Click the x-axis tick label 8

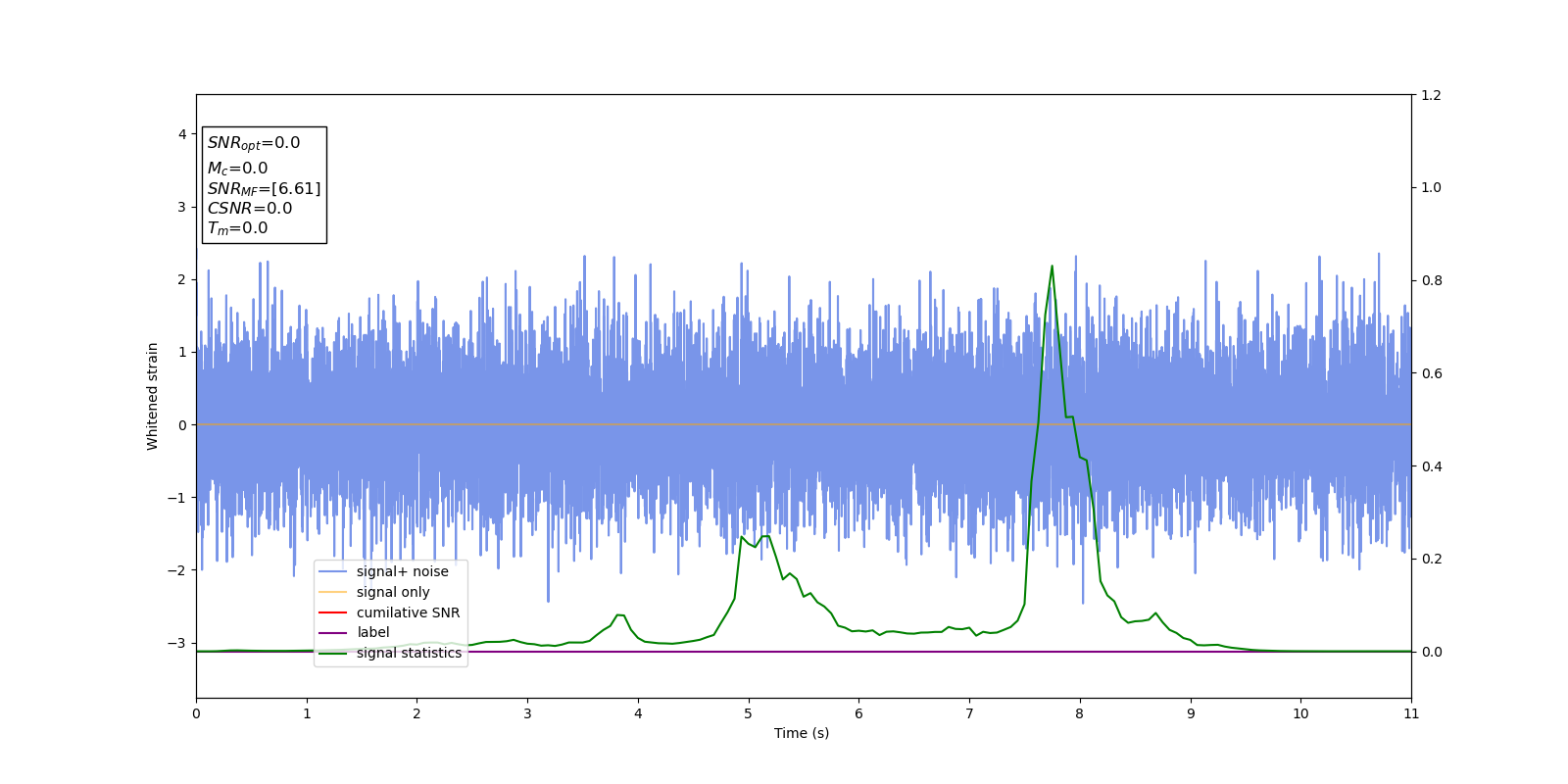(x=1080, y=713)
